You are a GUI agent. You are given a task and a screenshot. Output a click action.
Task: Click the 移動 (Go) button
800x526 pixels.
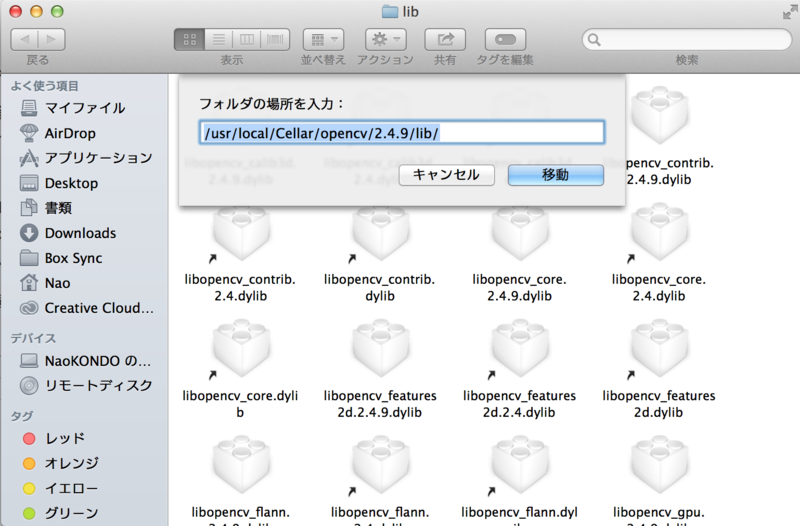coord(556,175)
